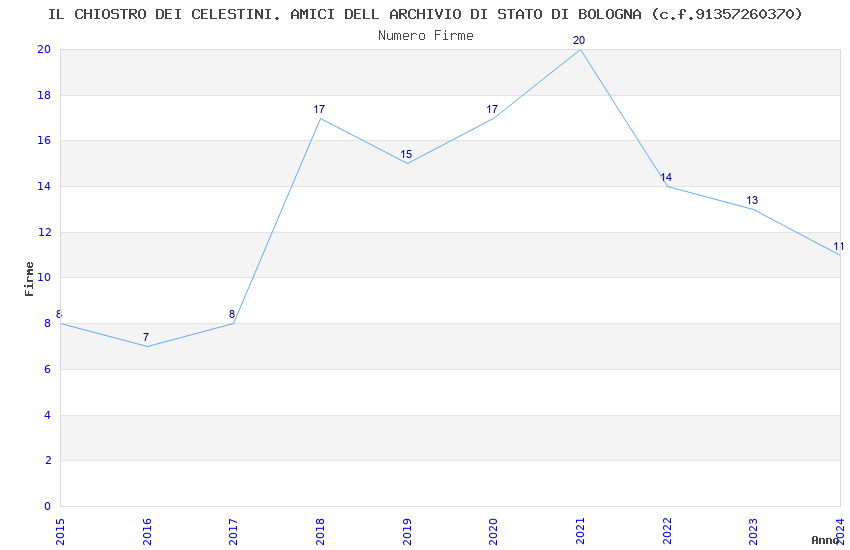Click the 'Firme' y-axis label
This screenshot has width=850, height=550.
pyautogui.click(x=29, y=279)
